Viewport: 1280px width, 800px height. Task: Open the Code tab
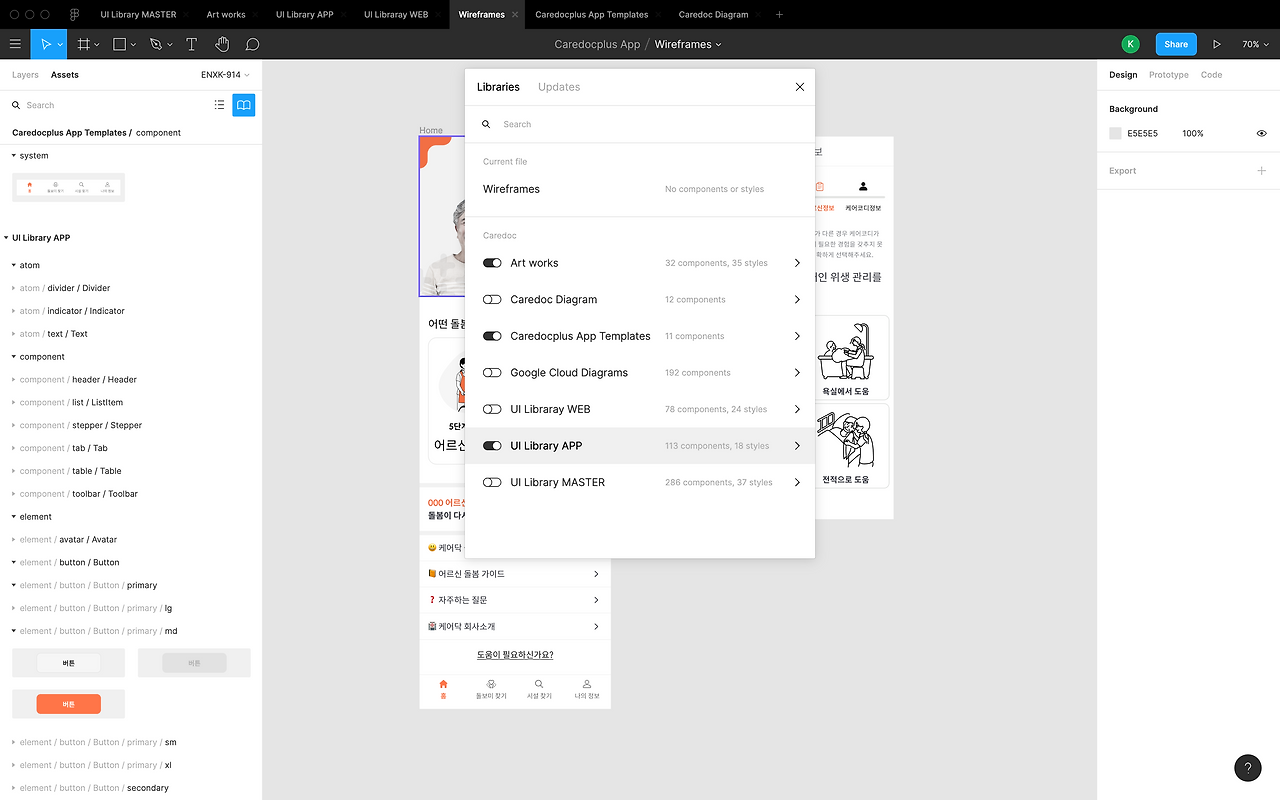click(x=1211, y=75)
